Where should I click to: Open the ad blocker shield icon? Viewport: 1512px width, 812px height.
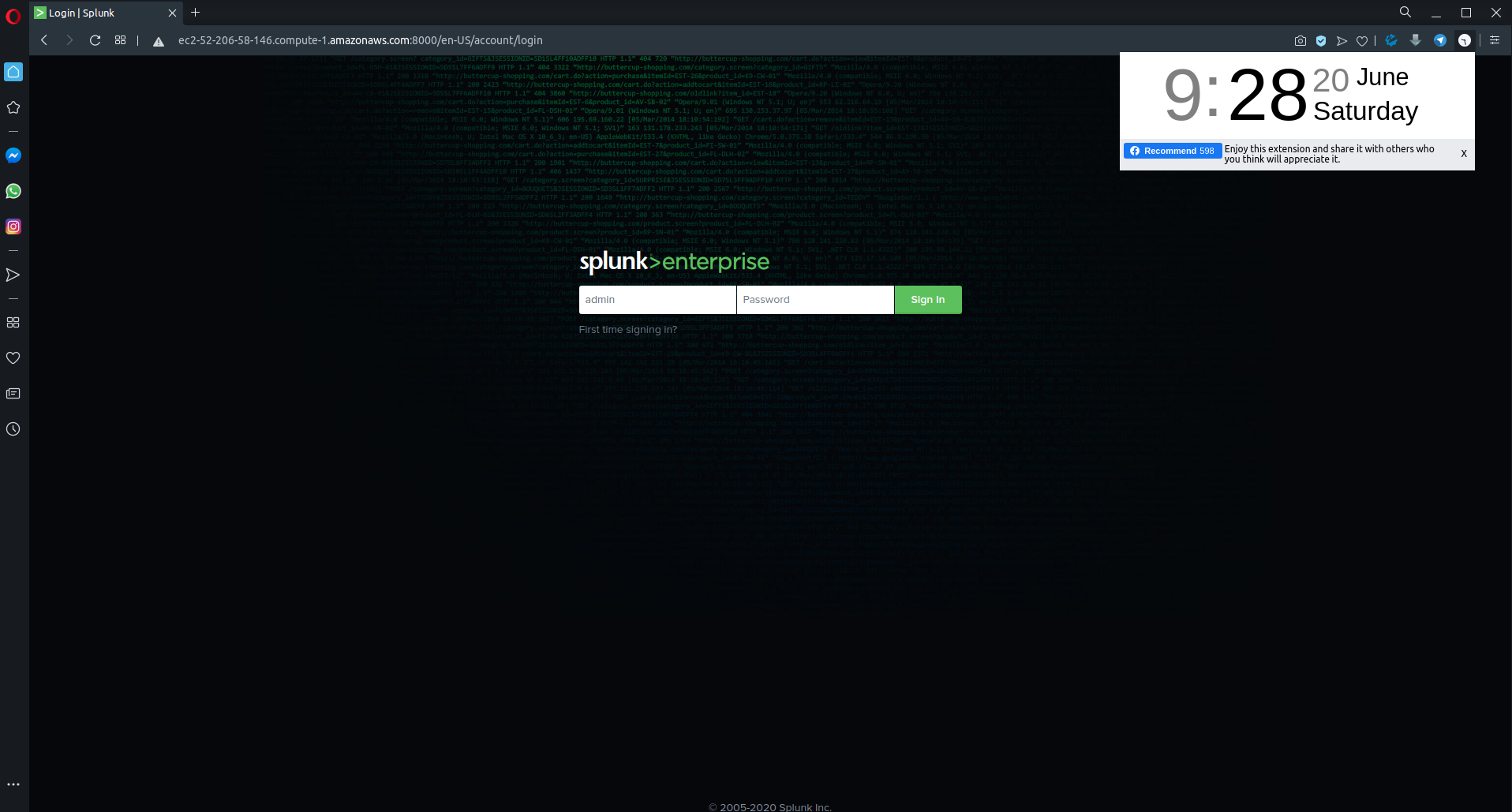[1321, 40]
